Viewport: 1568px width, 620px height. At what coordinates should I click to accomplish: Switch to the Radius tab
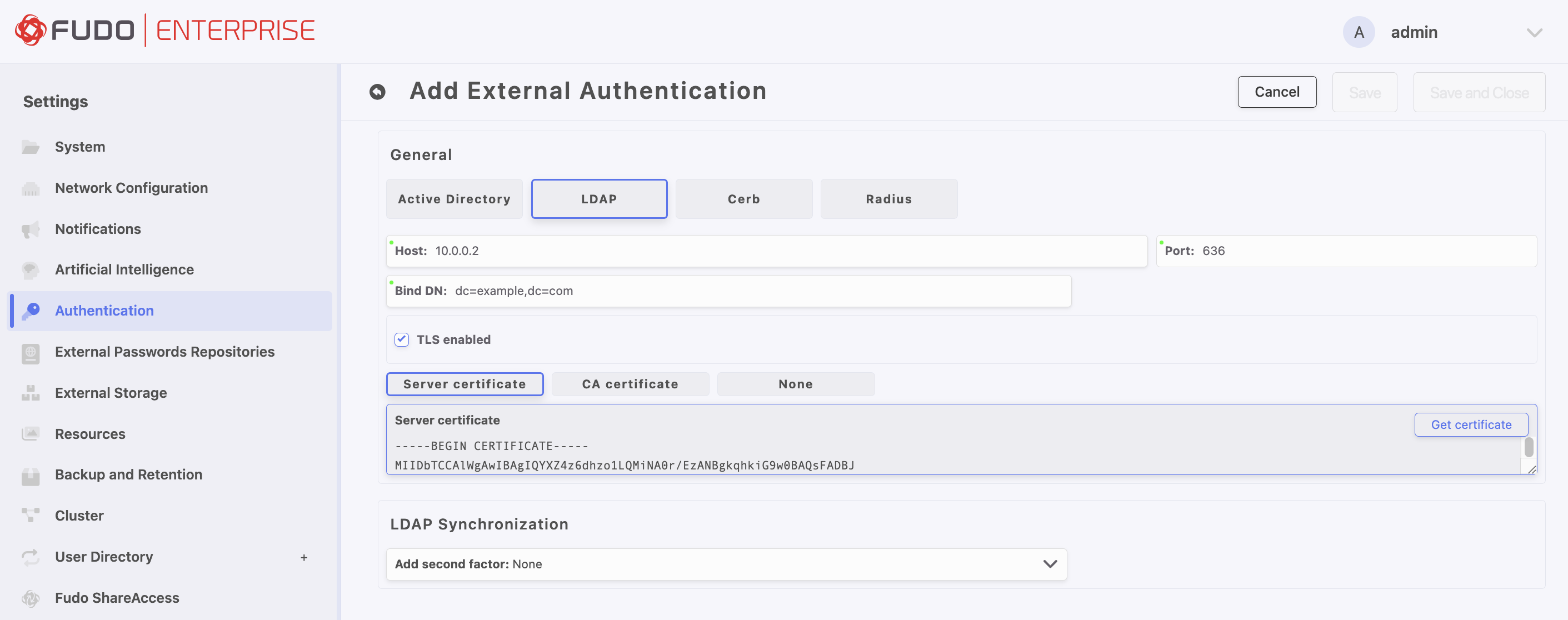(888, 199)
